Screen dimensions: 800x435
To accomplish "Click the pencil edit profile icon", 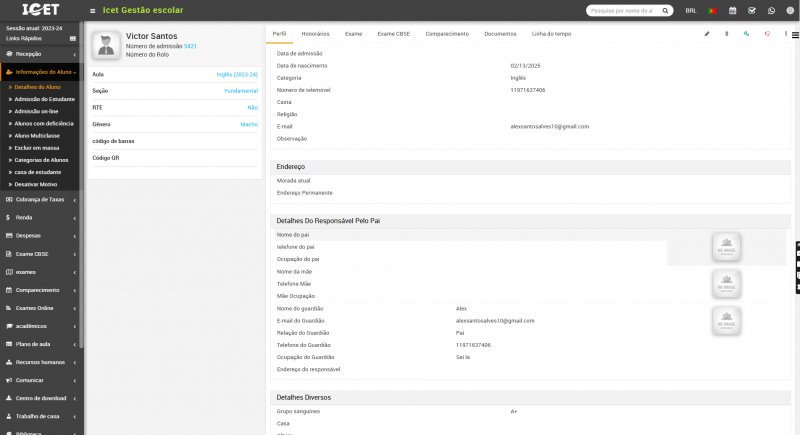I will click(x=707, y=33).
